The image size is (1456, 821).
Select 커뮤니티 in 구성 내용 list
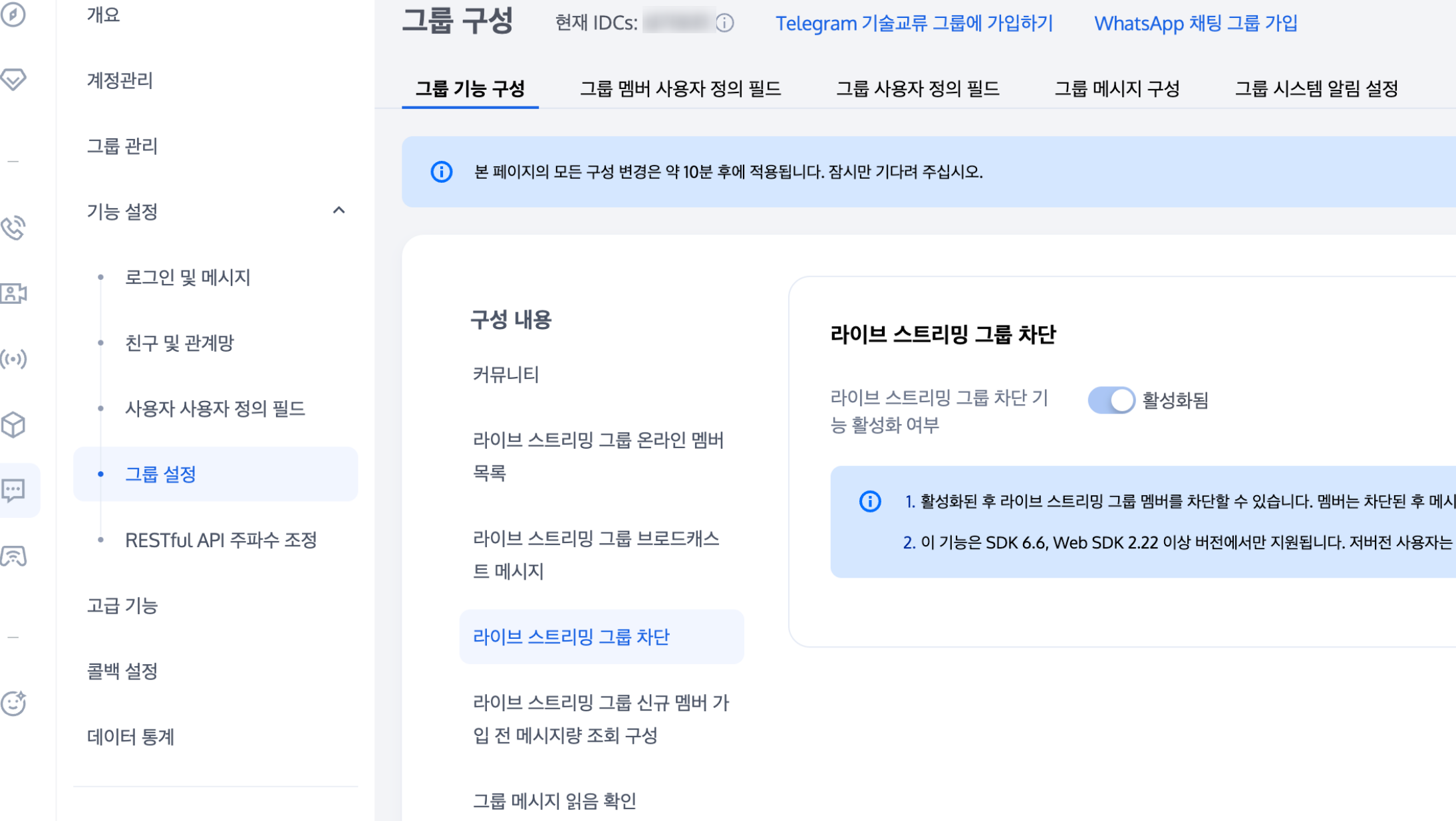tap(506, 374)
